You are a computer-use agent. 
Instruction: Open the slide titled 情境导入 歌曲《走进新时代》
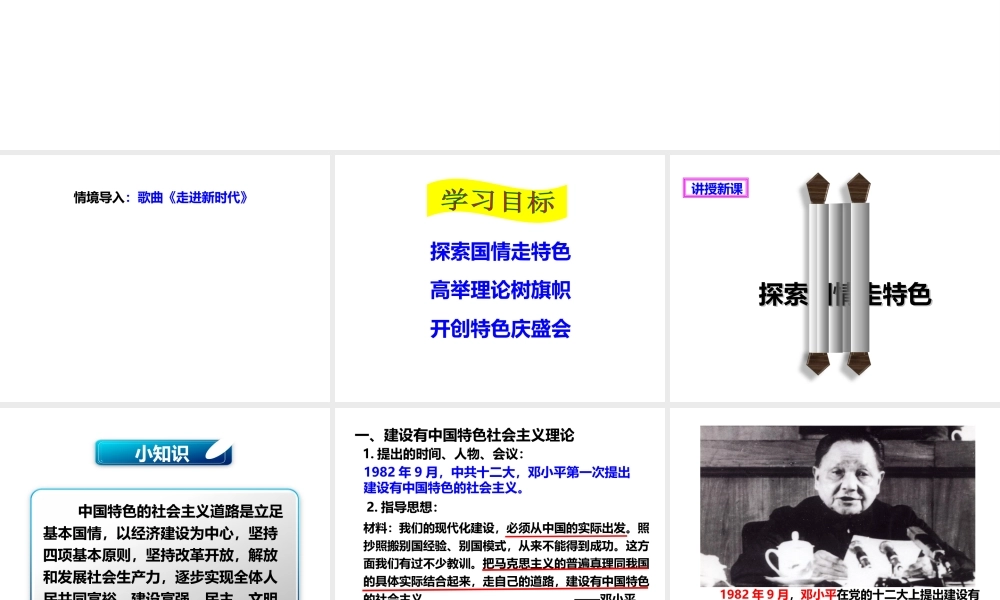point(165,278)
